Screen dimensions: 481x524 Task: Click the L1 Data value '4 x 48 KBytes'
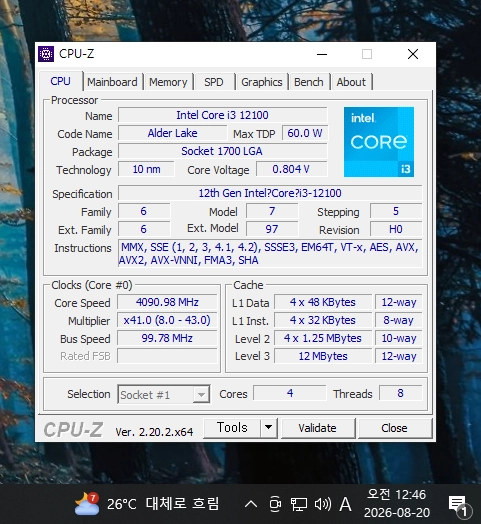[323, 302]
